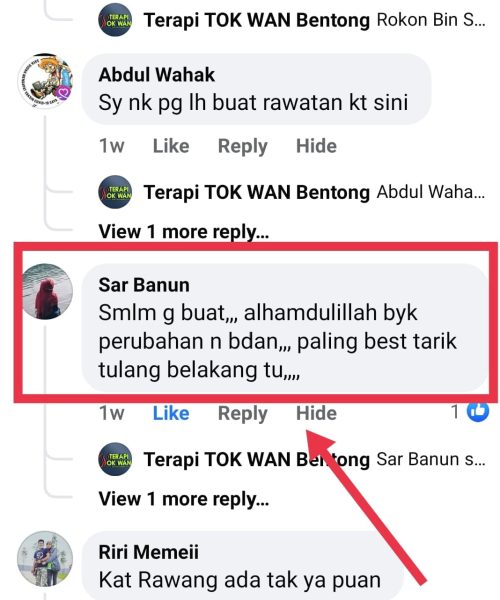This screenshot has height=600, width=500.
Task: Click Terapi TOK WAN avatar replying to Sar Banun
Action: tap(115, 459)
